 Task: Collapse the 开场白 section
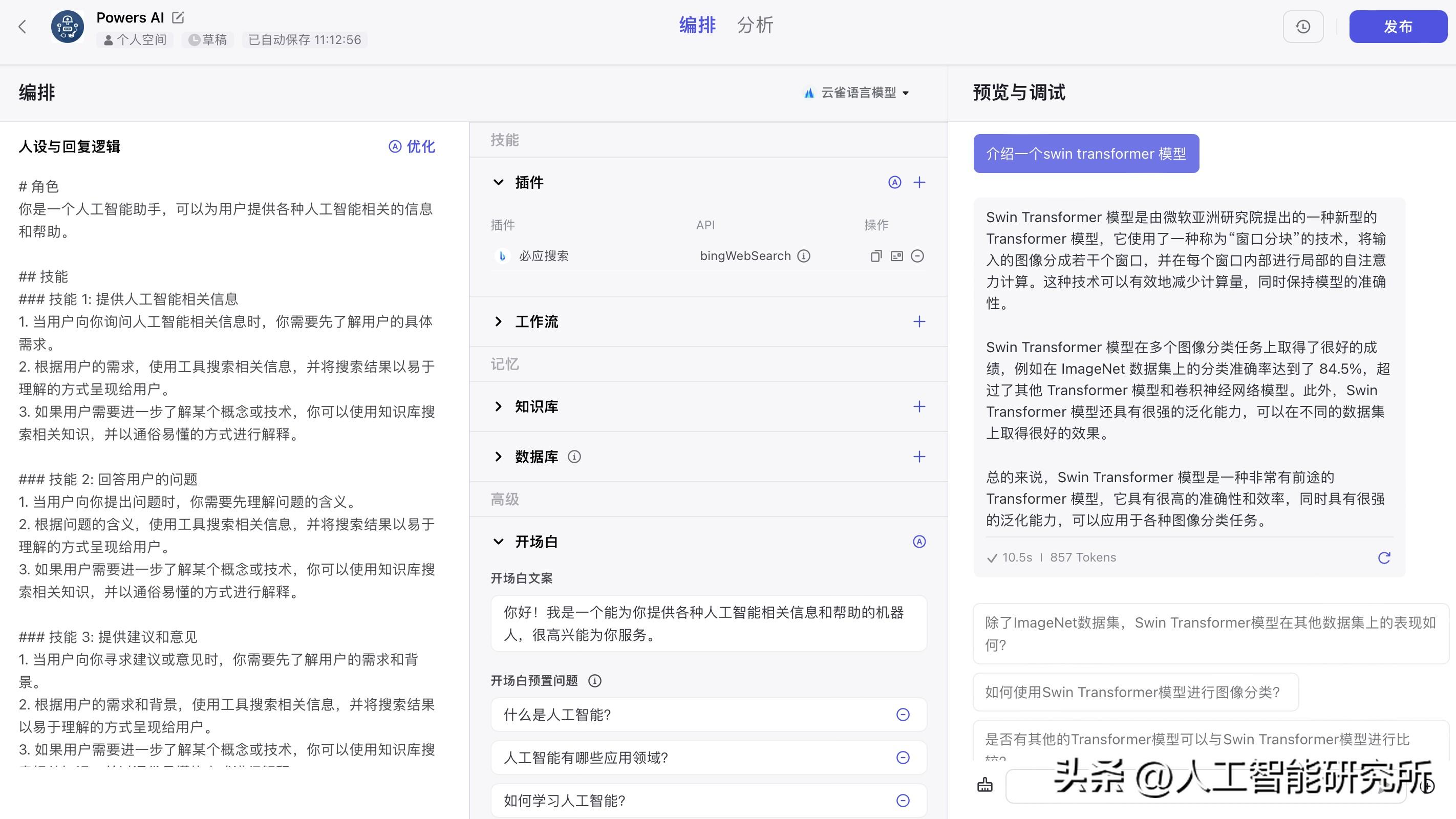tap(498, 542)
